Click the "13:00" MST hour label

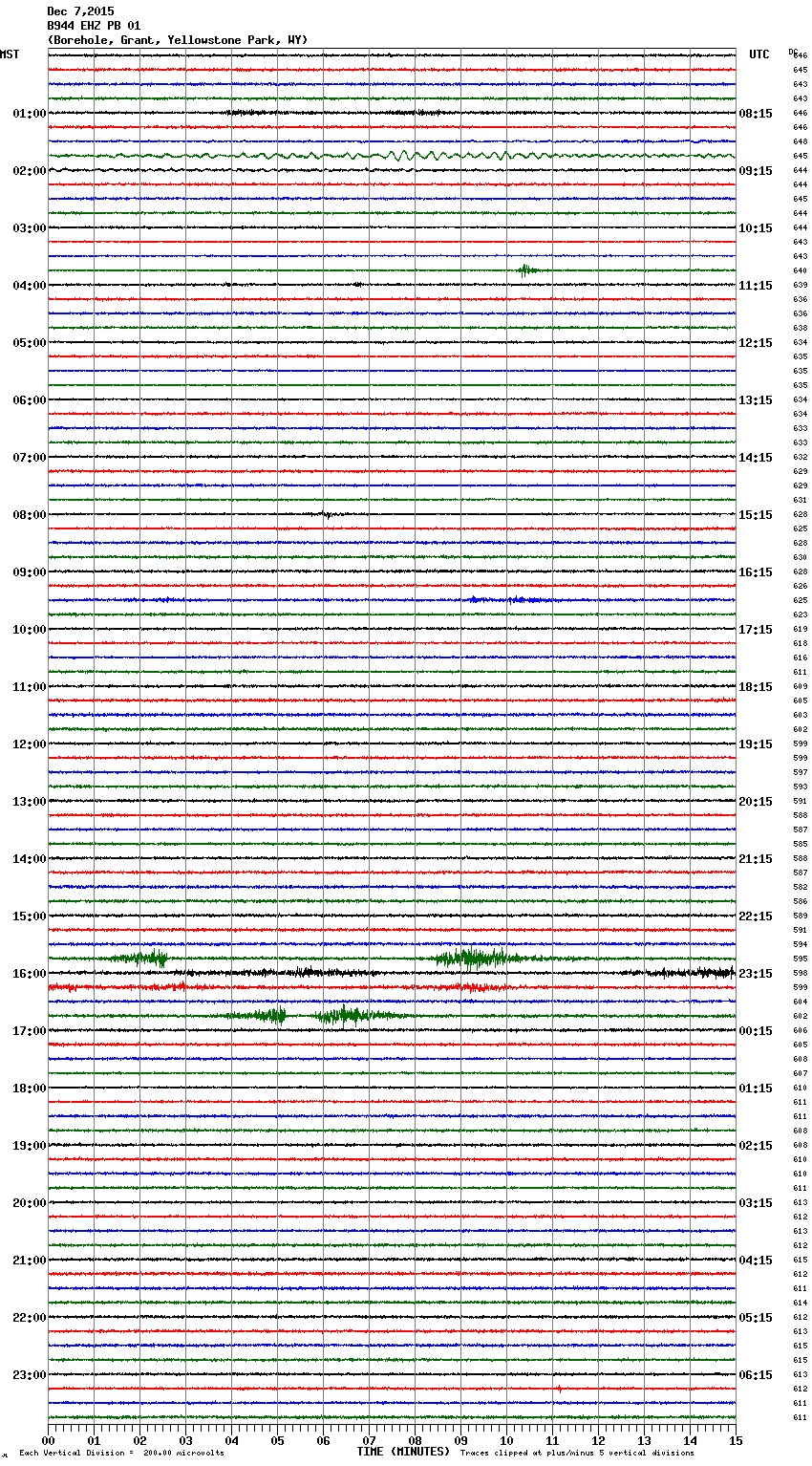tap(29, 802)
